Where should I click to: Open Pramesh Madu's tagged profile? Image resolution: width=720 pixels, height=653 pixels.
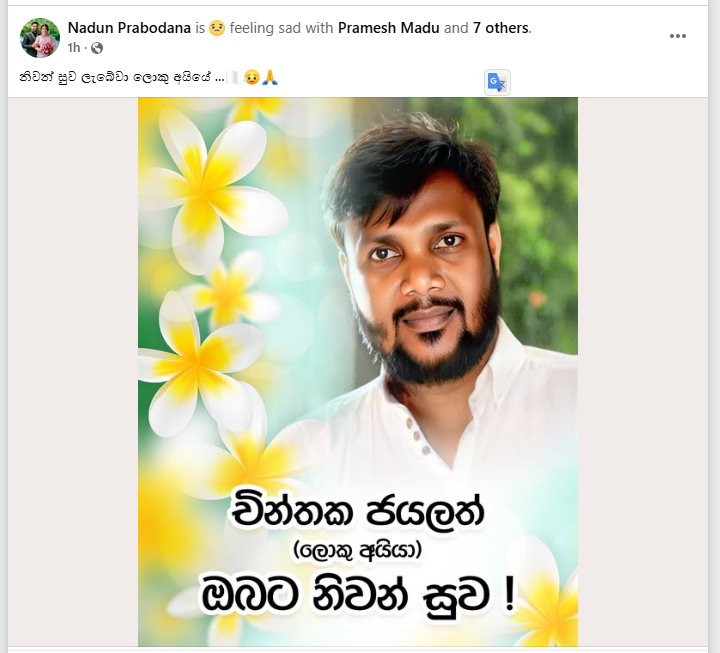tap(388, 28)
